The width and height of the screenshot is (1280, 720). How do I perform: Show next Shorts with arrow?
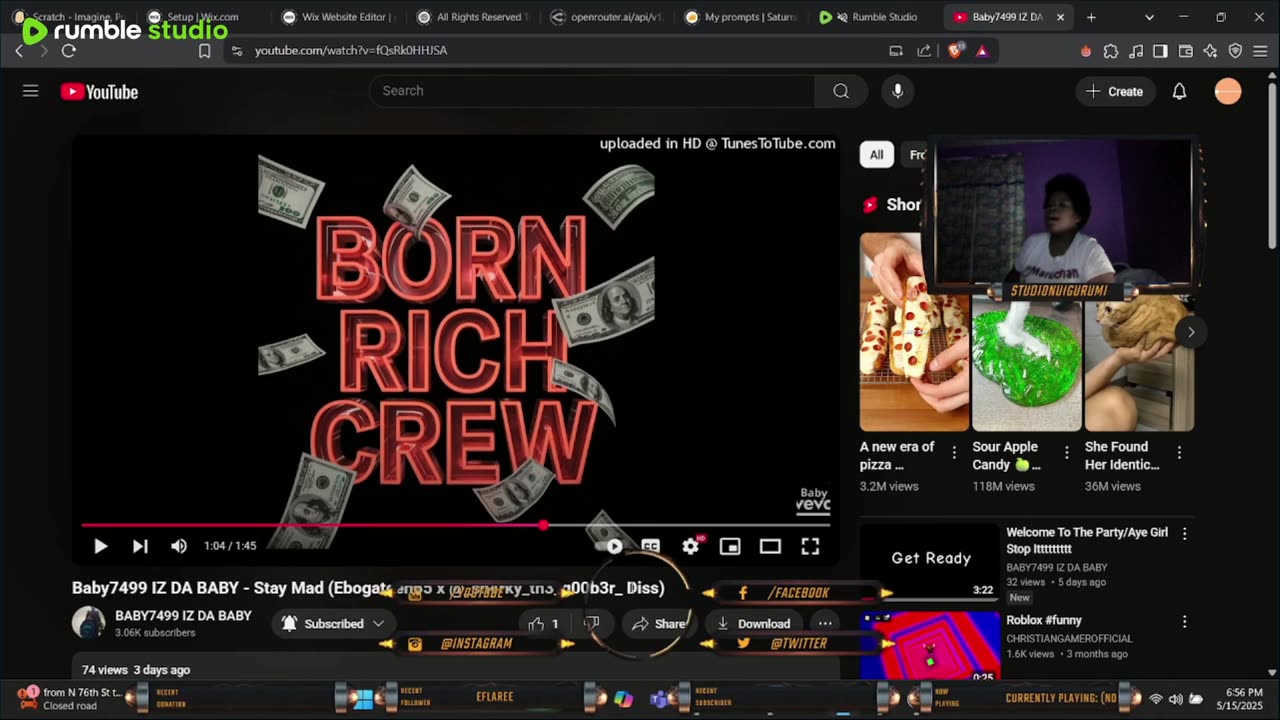pyautogui.click(x=1190, y=332)
